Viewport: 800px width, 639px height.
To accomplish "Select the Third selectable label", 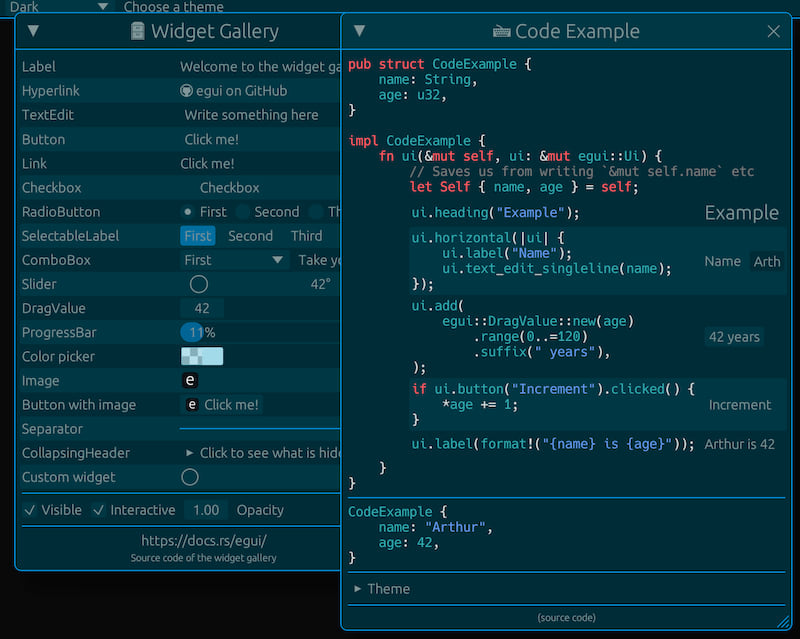I will 307,236.
